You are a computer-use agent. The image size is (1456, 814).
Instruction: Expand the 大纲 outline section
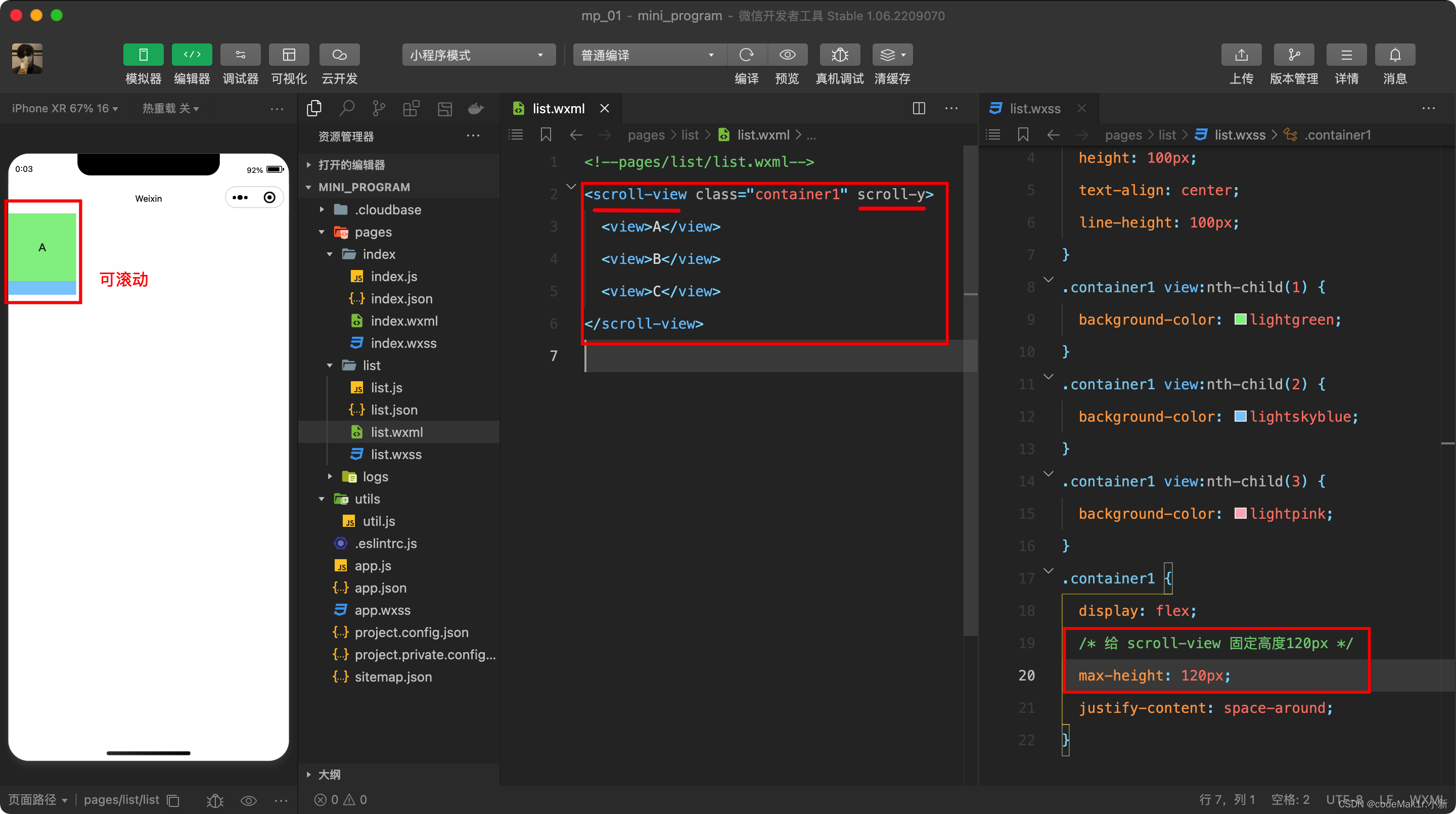coord(399,774)
